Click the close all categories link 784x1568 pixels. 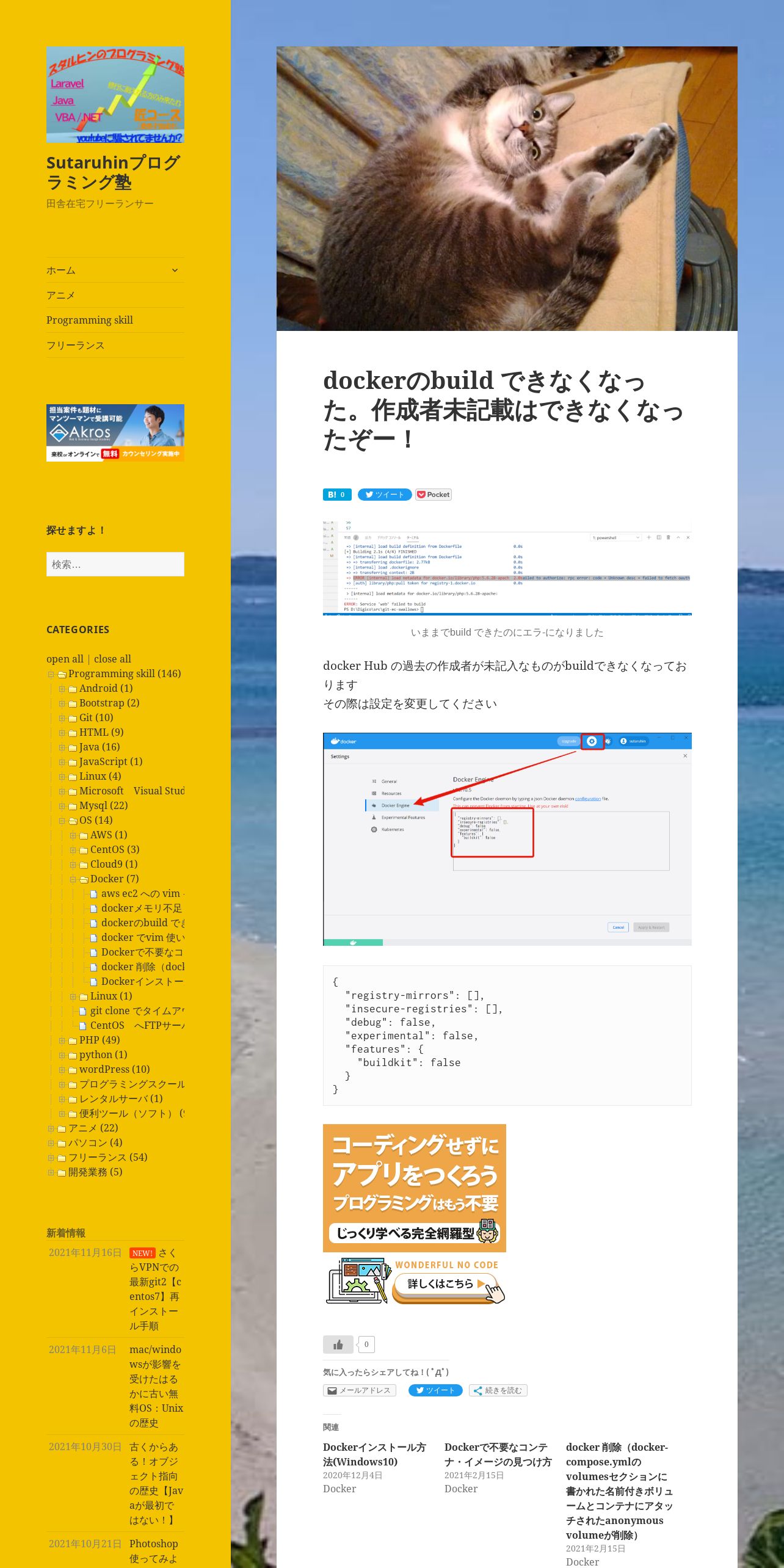112,659
